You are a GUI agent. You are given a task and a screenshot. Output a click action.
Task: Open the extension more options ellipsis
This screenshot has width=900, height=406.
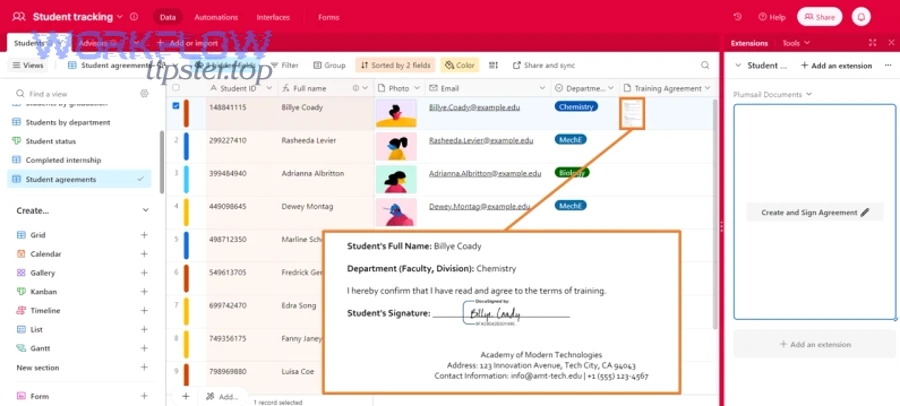pyautogui.click(x=887, y=65)
